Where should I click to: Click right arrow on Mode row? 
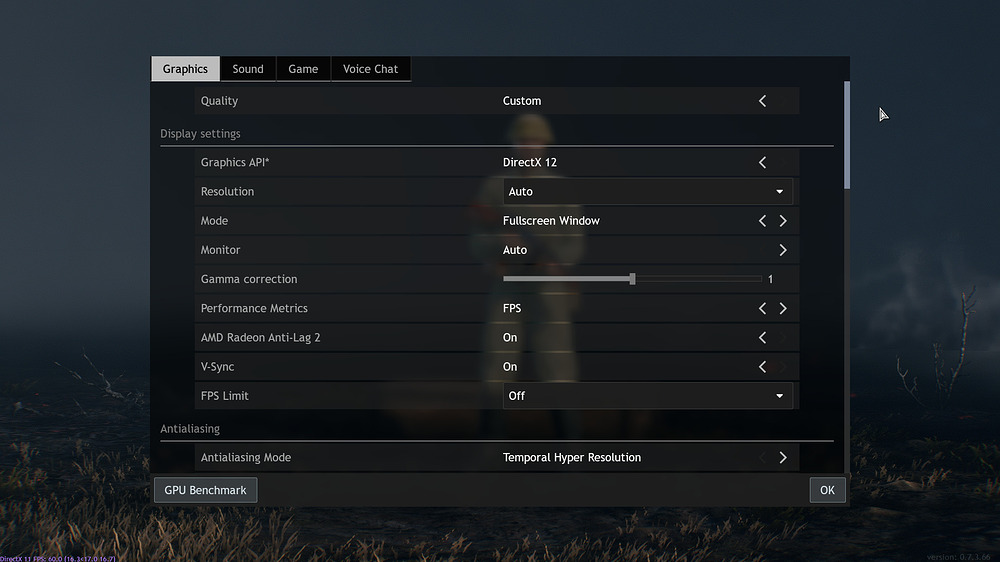click(783, 221)
